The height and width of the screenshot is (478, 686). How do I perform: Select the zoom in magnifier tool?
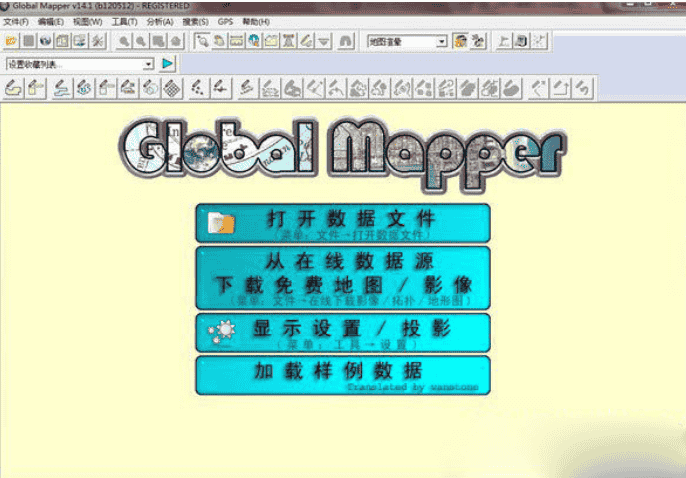(x=125, y=41)
